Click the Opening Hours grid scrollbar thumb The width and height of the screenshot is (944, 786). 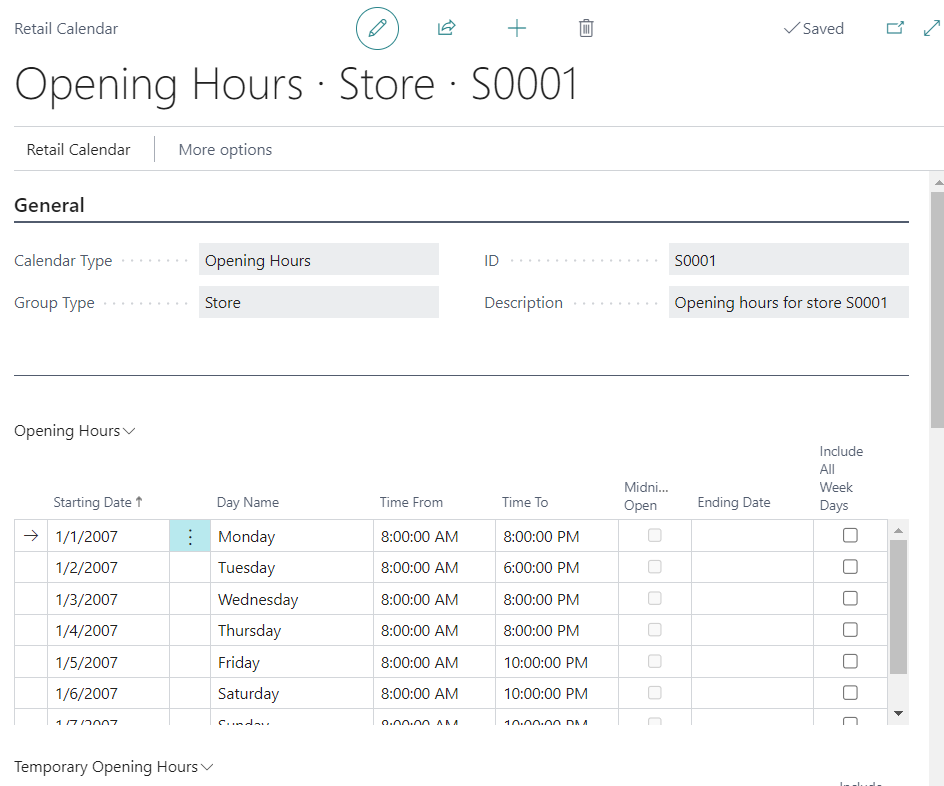(x=898, y=605)
